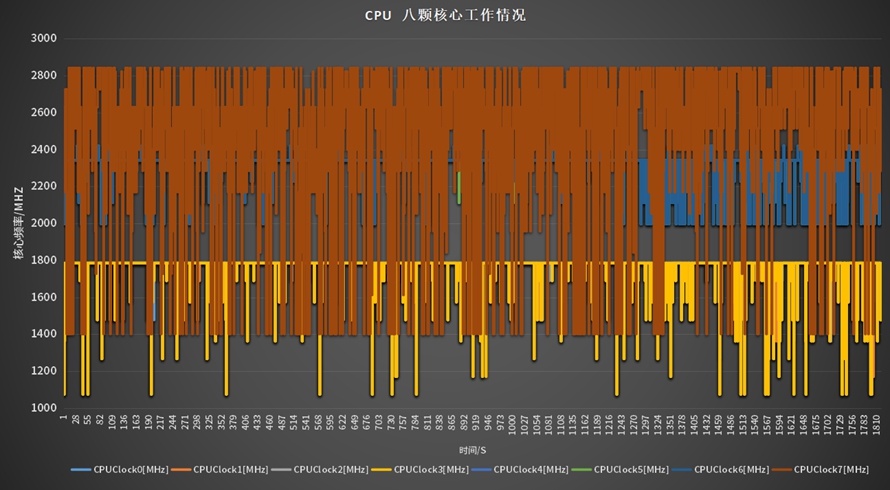This screenshot has width=890, height=490.
Task: Select the 2600 y-axis value
Action: click(44, 112)
